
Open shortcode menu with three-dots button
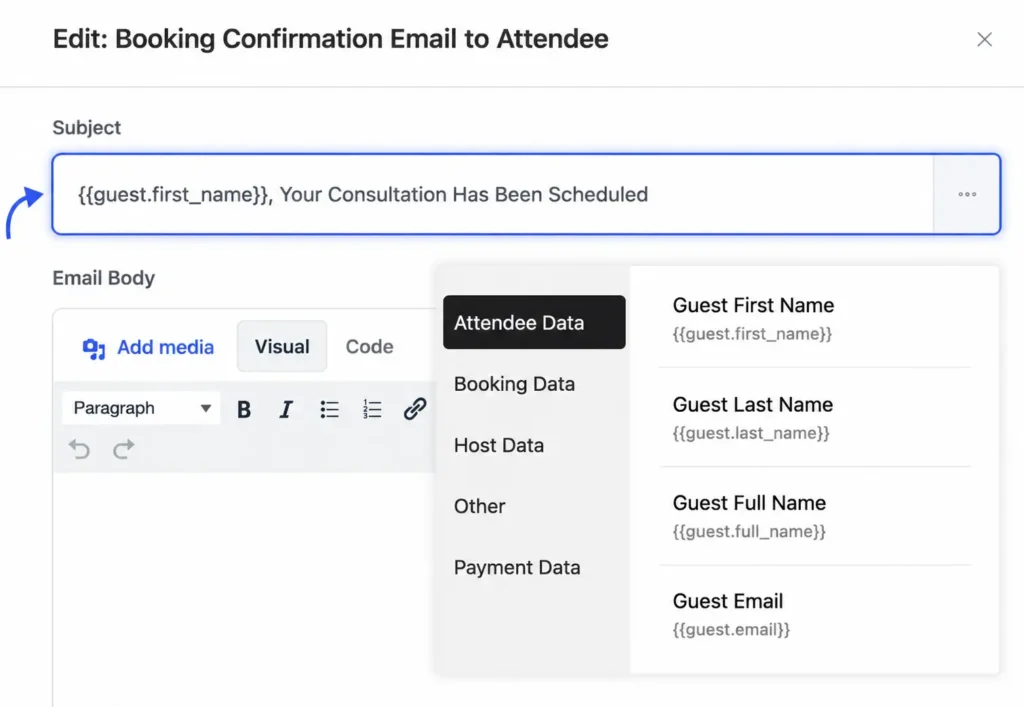tap(967, 194)
